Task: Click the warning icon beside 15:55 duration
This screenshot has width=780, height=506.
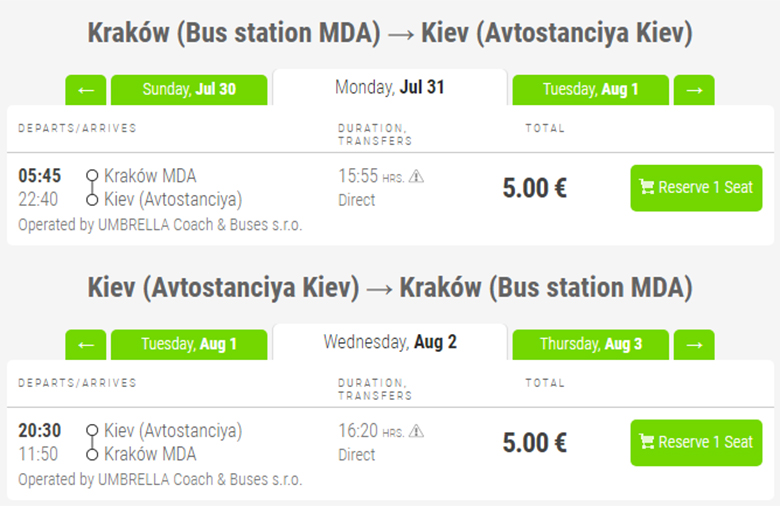Action: (x=417, y=176)
